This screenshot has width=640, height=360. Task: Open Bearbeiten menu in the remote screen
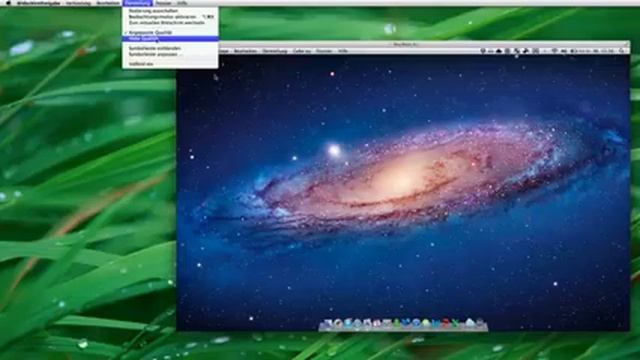point(246,51)
